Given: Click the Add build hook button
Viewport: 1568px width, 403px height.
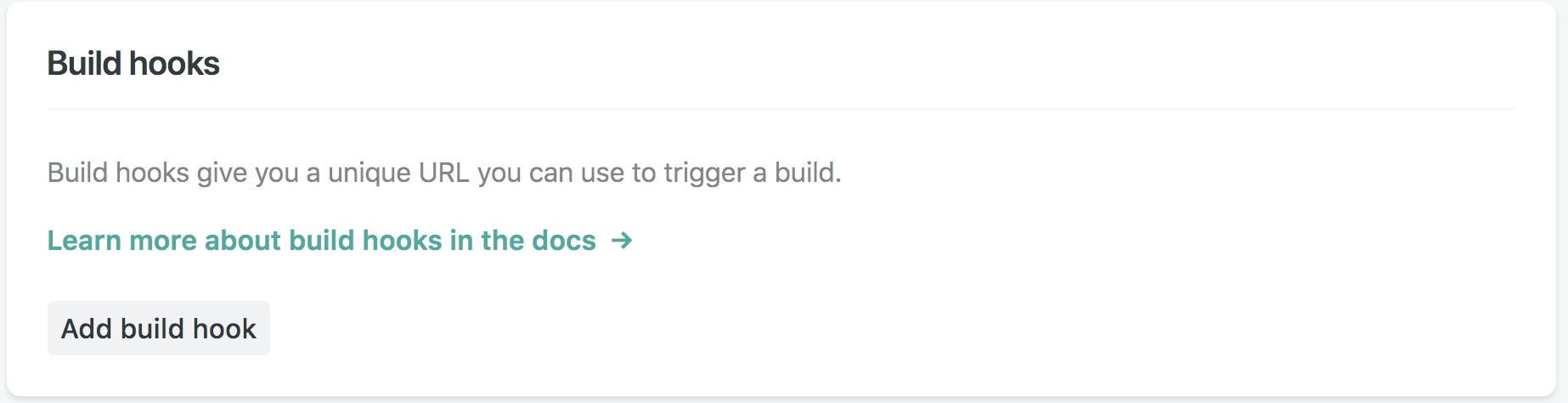Looking at the screenshot, I should point(159,328).
